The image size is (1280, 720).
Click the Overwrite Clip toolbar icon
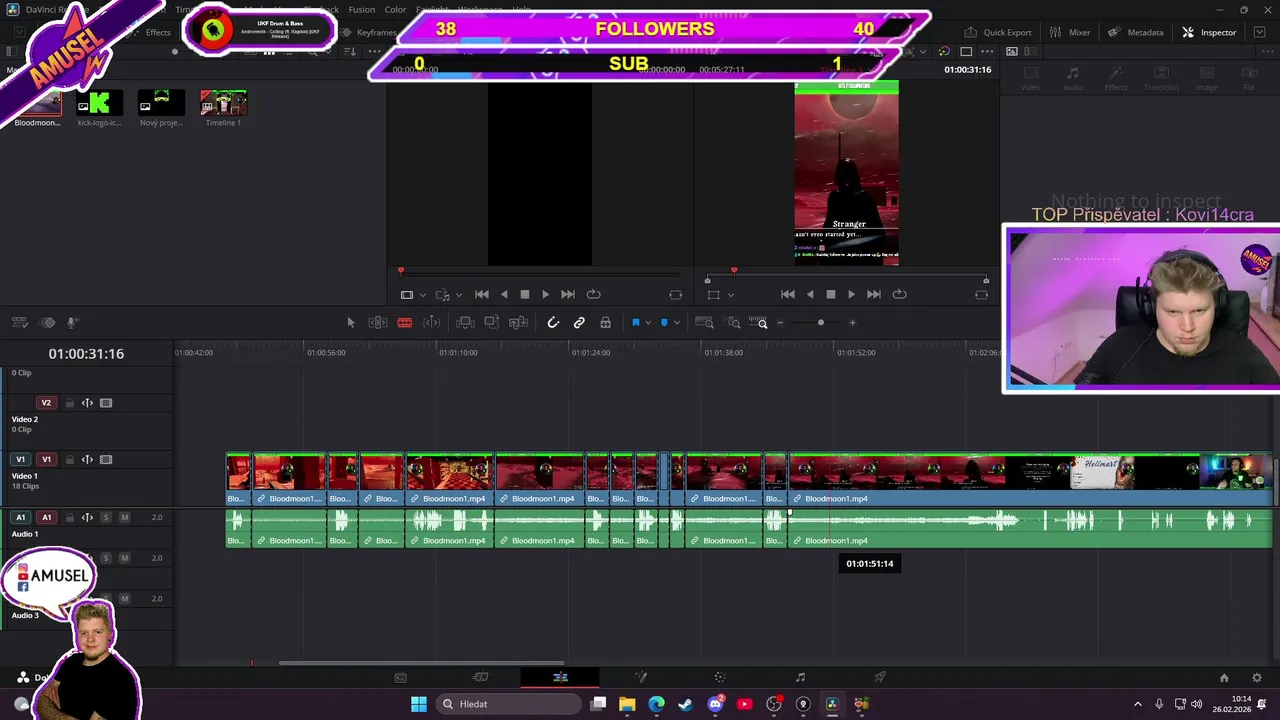[491, 322]
